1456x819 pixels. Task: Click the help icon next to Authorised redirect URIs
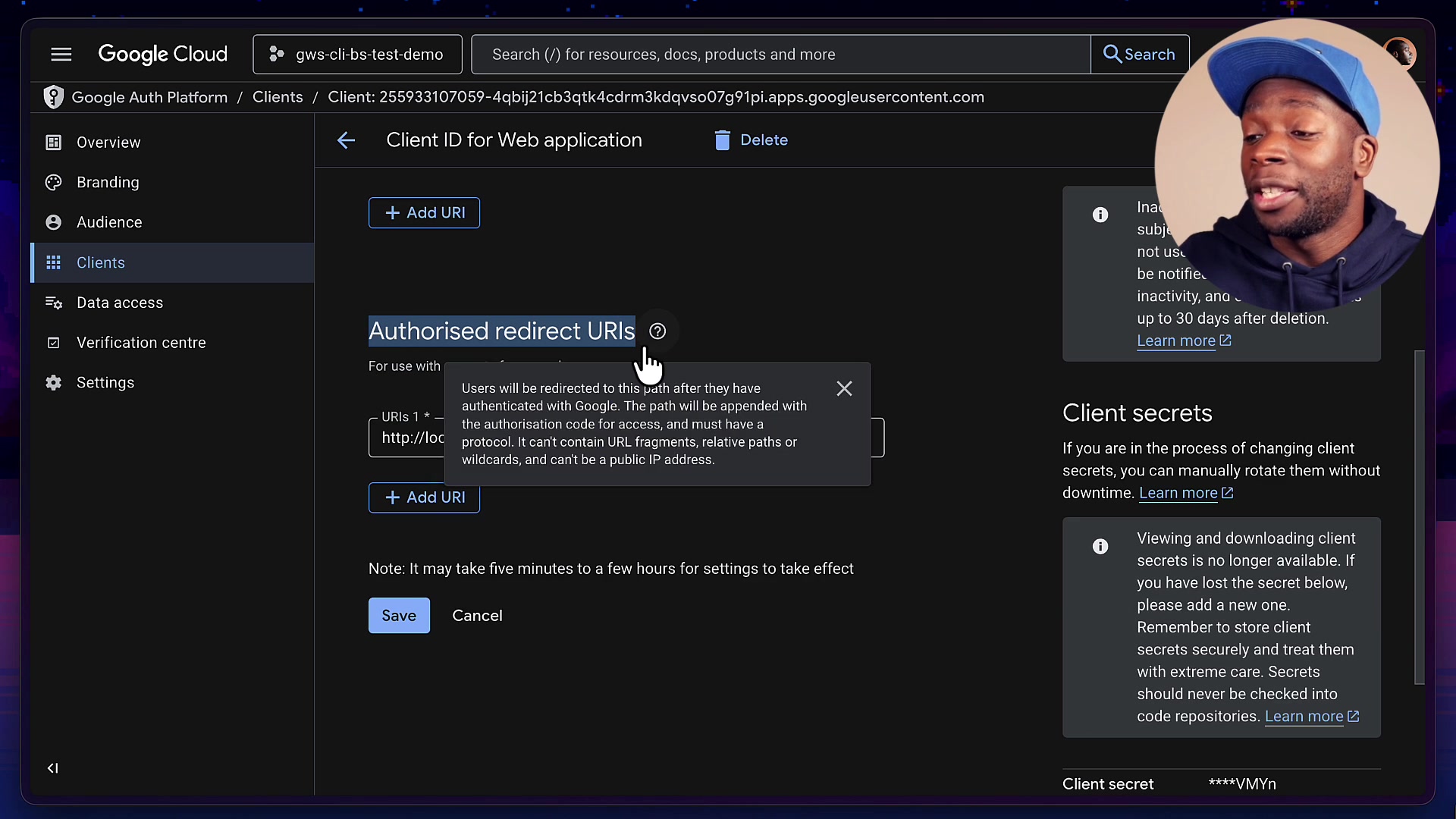click(657, 331)
